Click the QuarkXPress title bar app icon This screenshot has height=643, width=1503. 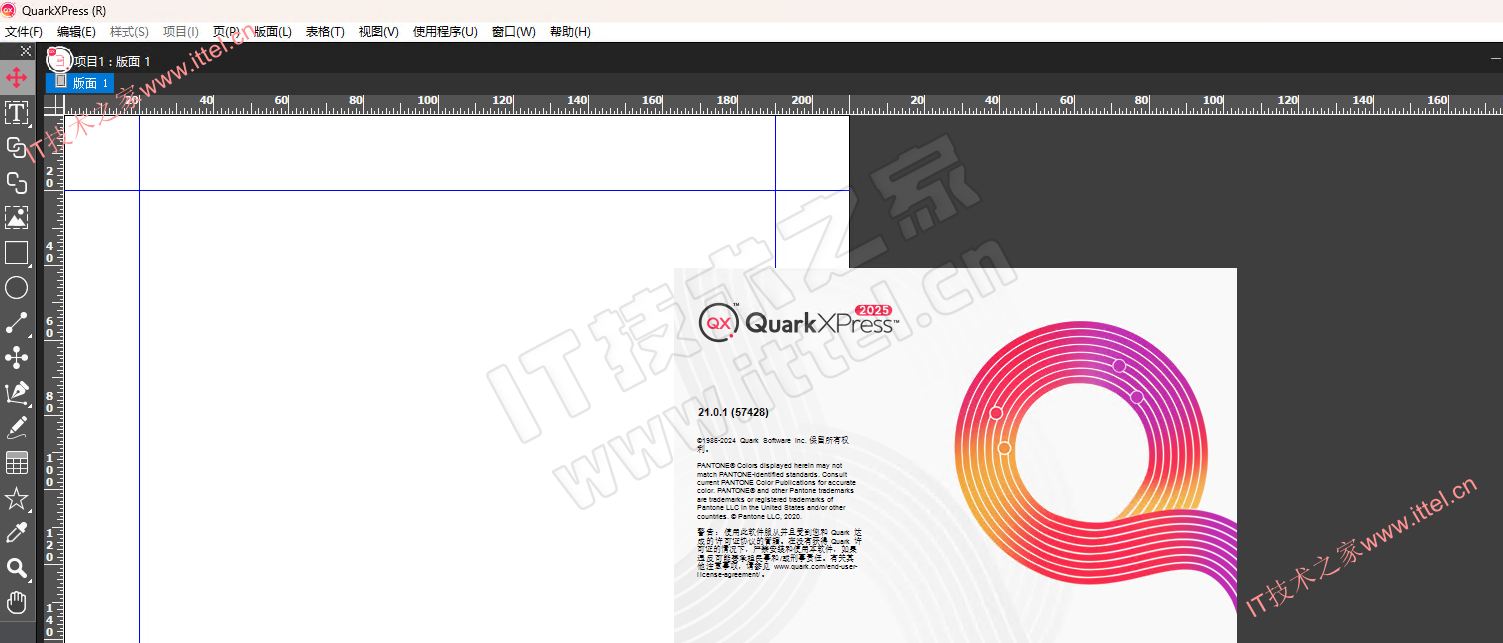[9, 10]
